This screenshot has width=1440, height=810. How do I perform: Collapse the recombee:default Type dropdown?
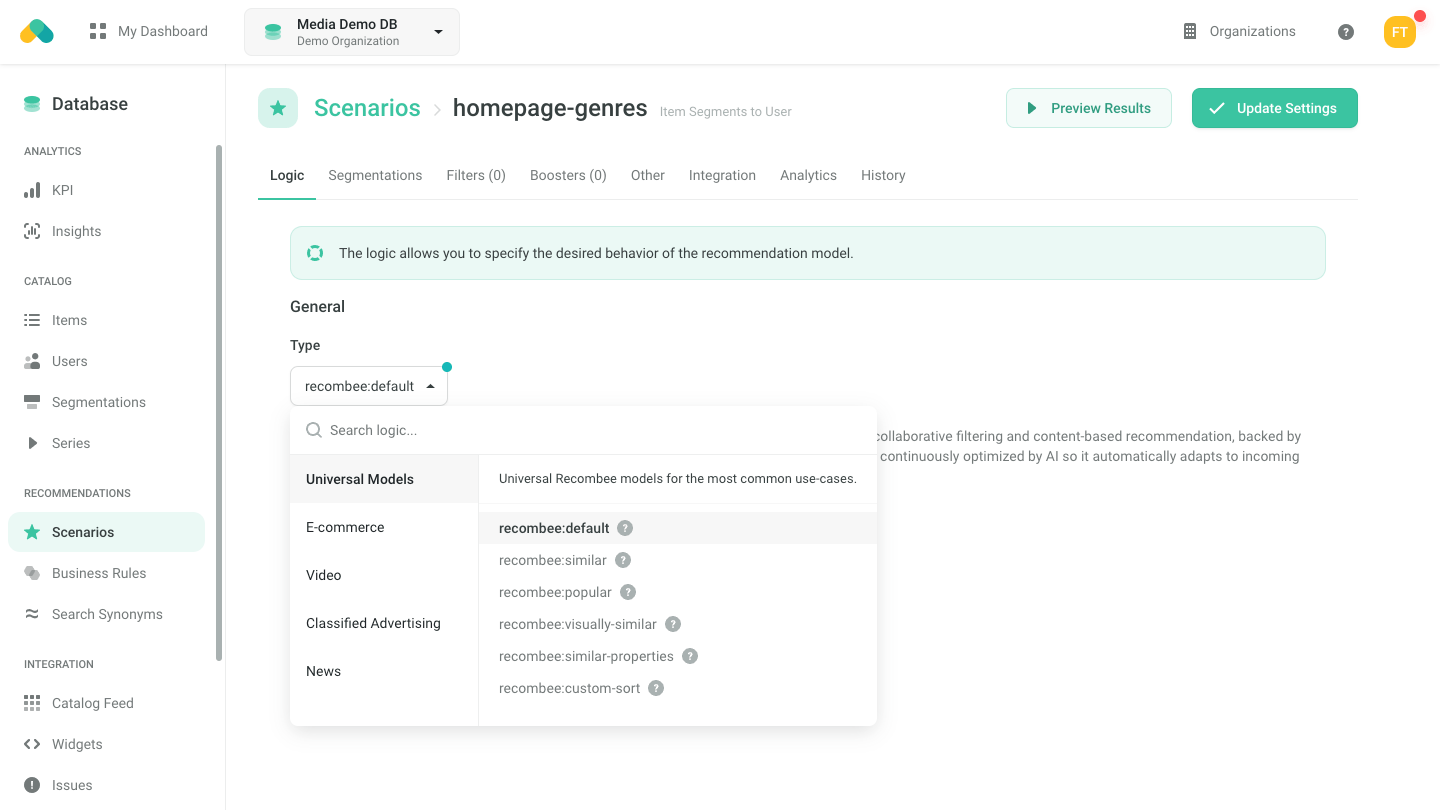tap(369, 386)
